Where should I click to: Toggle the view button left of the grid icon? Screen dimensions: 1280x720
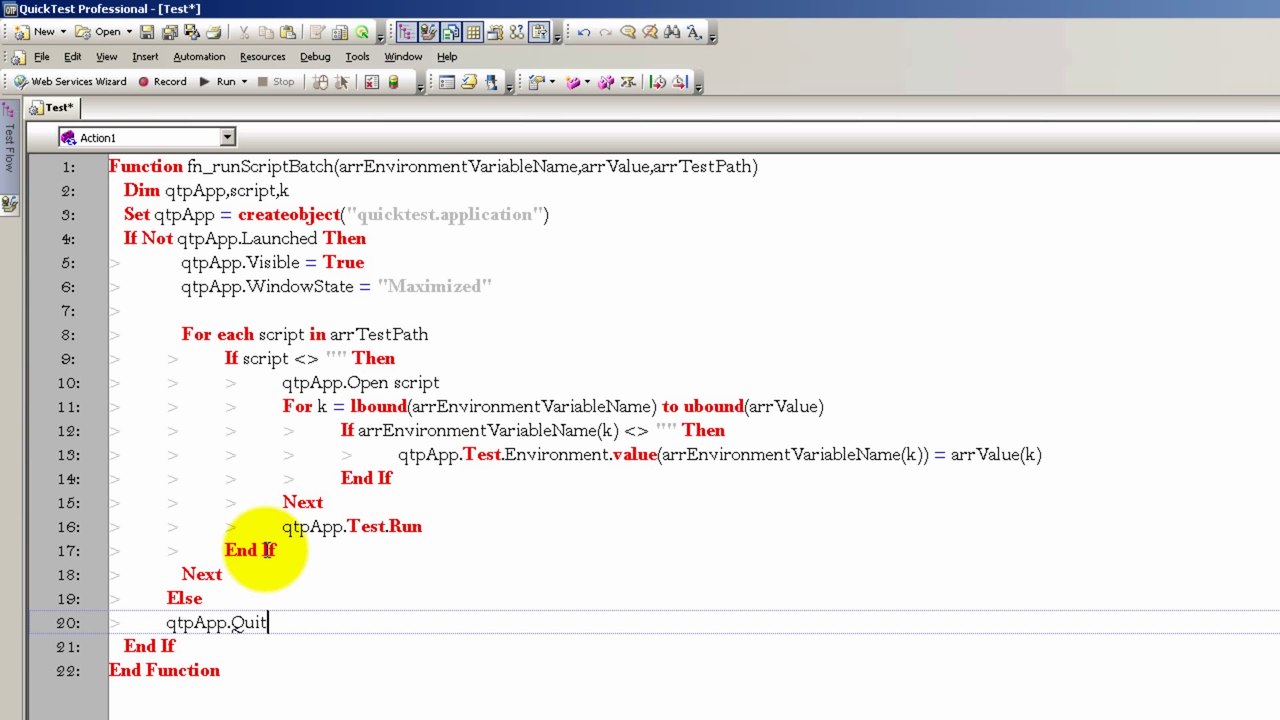click(451, 32)
